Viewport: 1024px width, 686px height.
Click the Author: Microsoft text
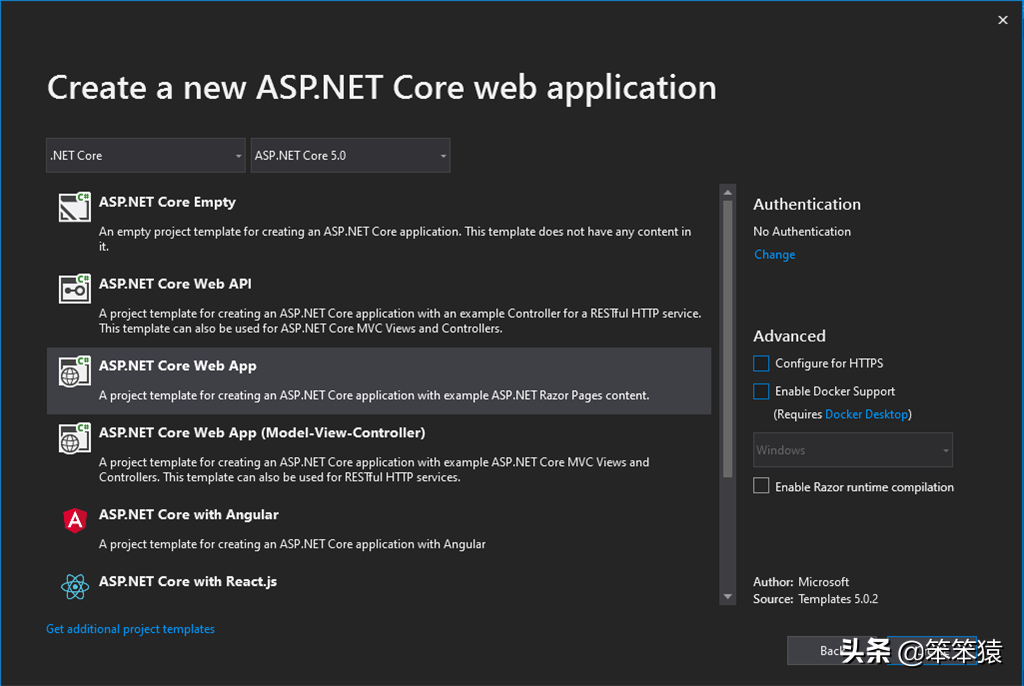(801, 582)
